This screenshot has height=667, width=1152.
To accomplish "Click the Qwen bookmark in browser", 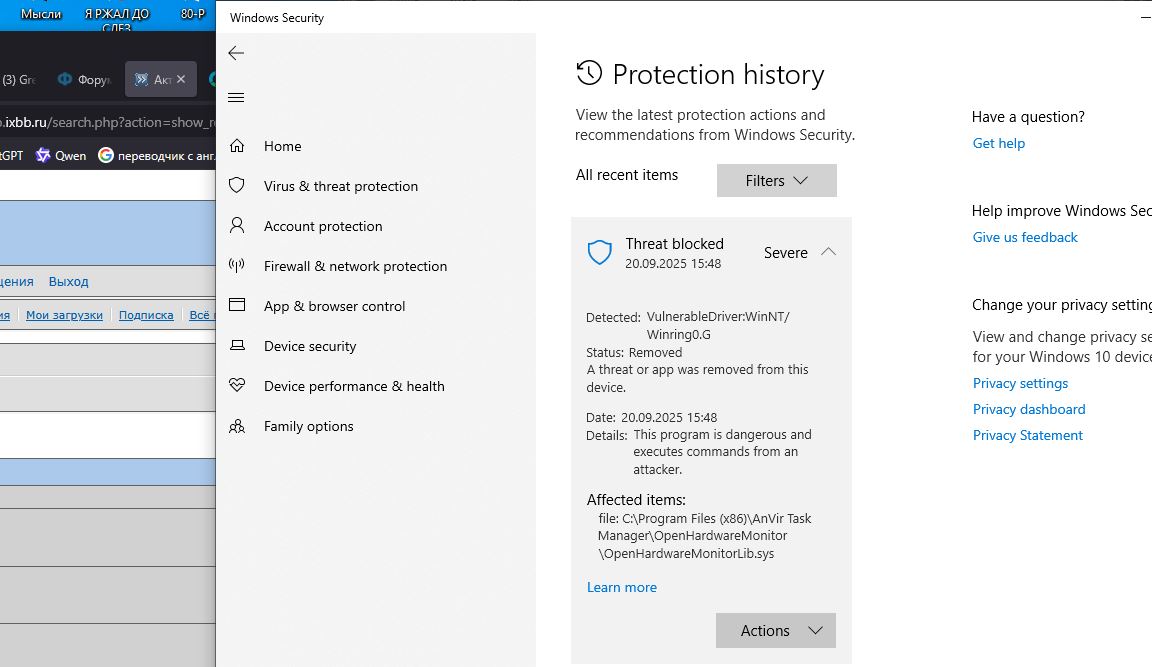I will coord(61,156).
